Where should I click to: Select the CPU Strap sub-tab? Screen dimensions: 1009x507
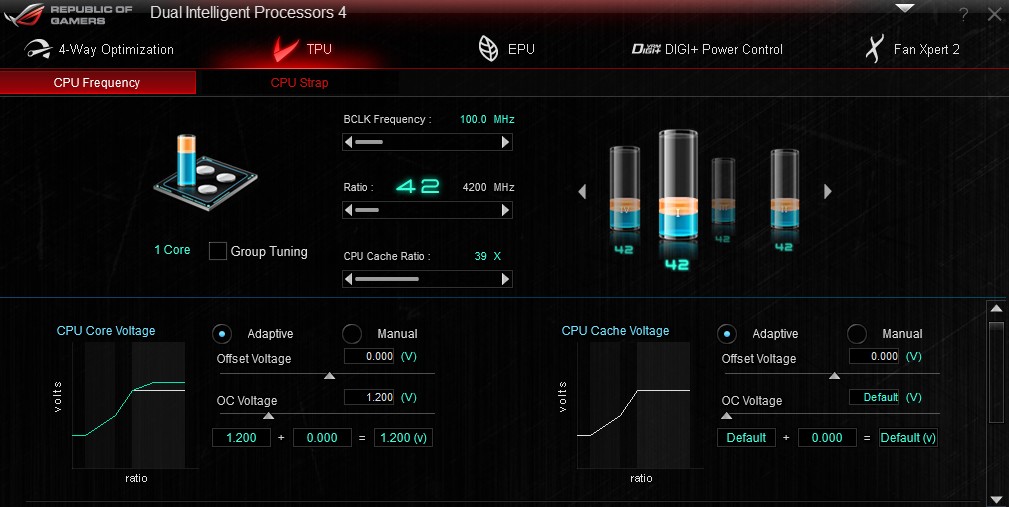(x=299, y=82)
